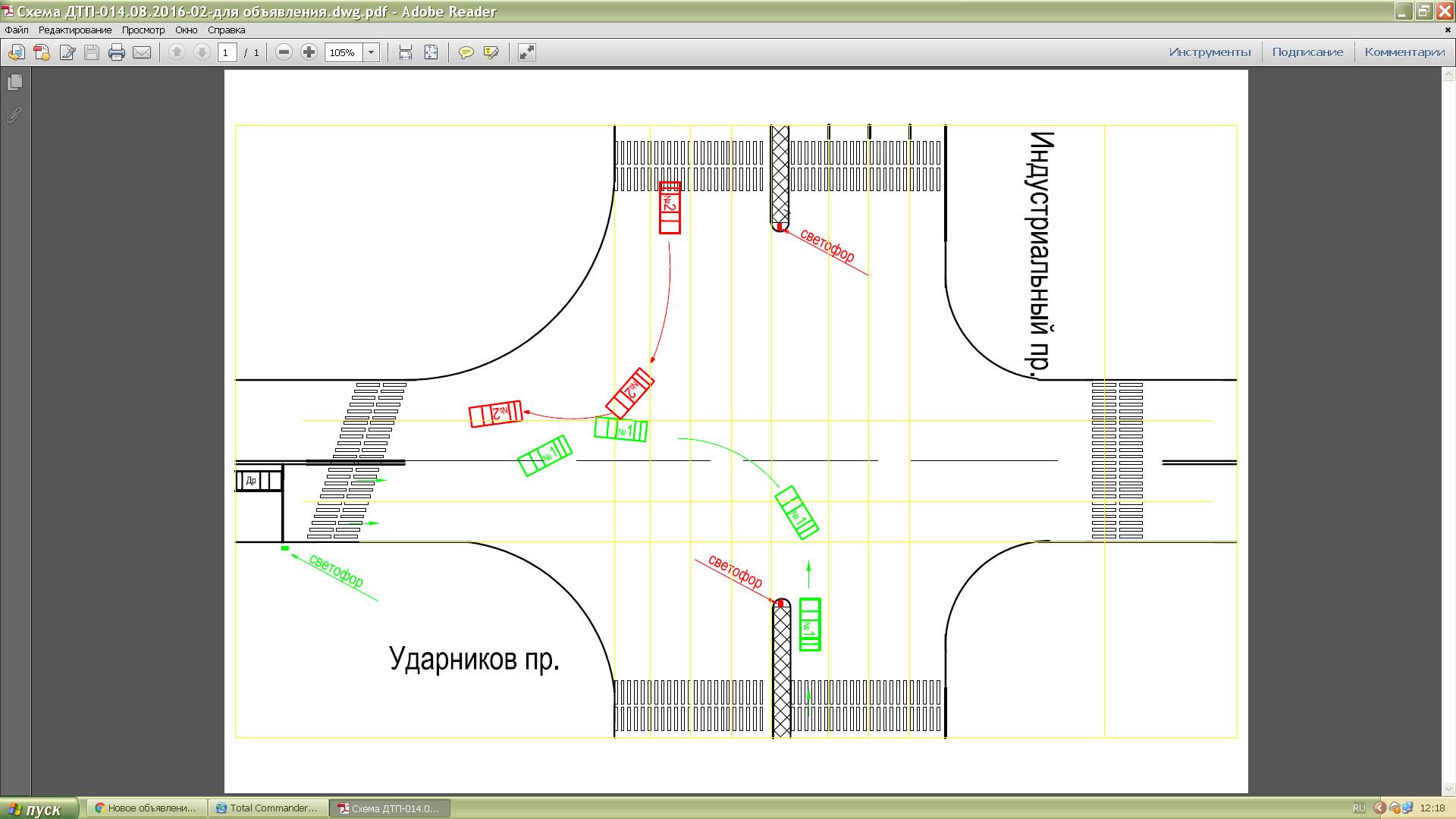Expand the Комментарии pane
Screen dimensions: 1456x819
1404,52
